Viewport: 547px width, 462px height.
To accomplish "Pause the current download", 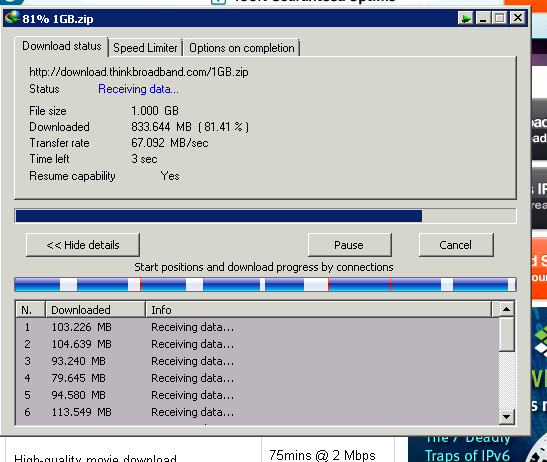I will pyautogui.click(x=349, y=245).
